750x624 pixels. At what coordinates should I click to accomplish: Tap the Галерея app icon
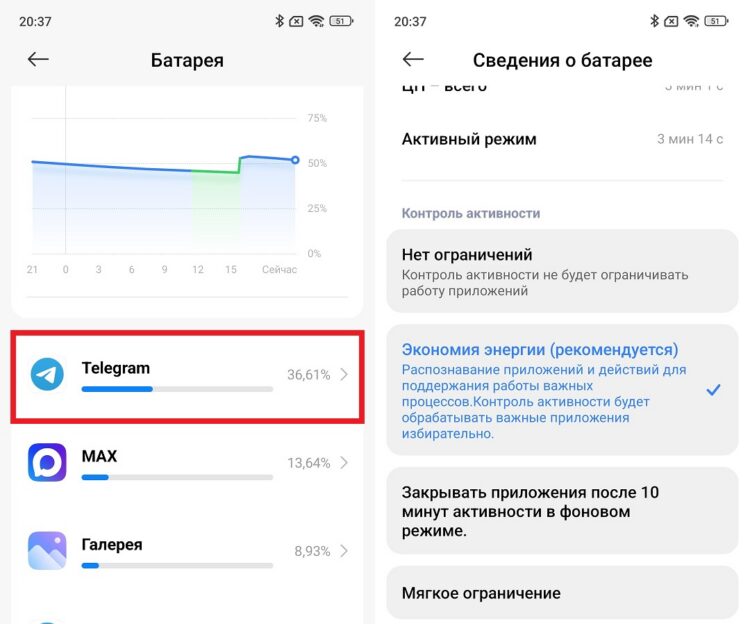click(46, 550)
